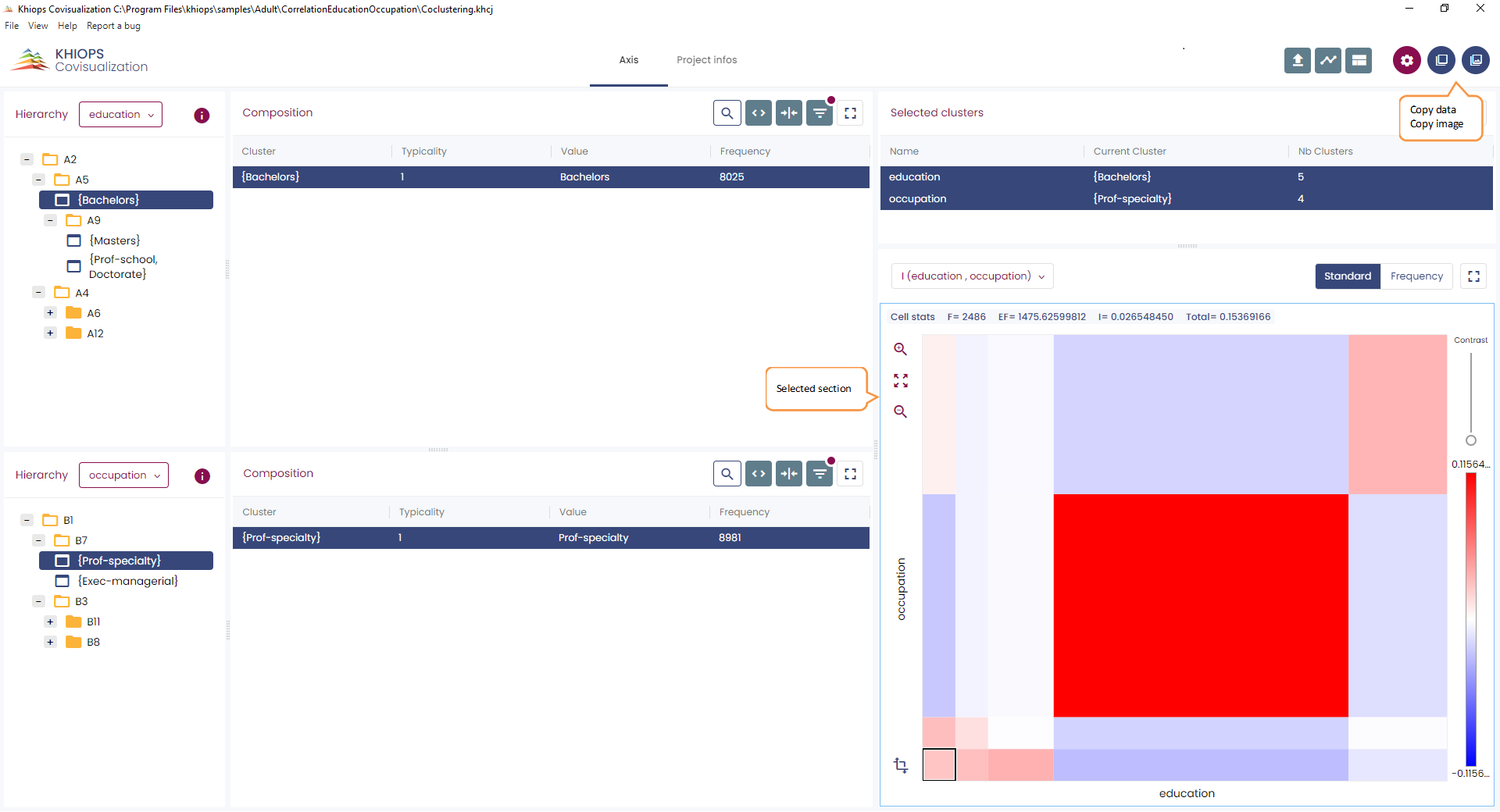Click the crop icon below the heatmap
This screenshot has width=1500, height=812.
point(901,765)
